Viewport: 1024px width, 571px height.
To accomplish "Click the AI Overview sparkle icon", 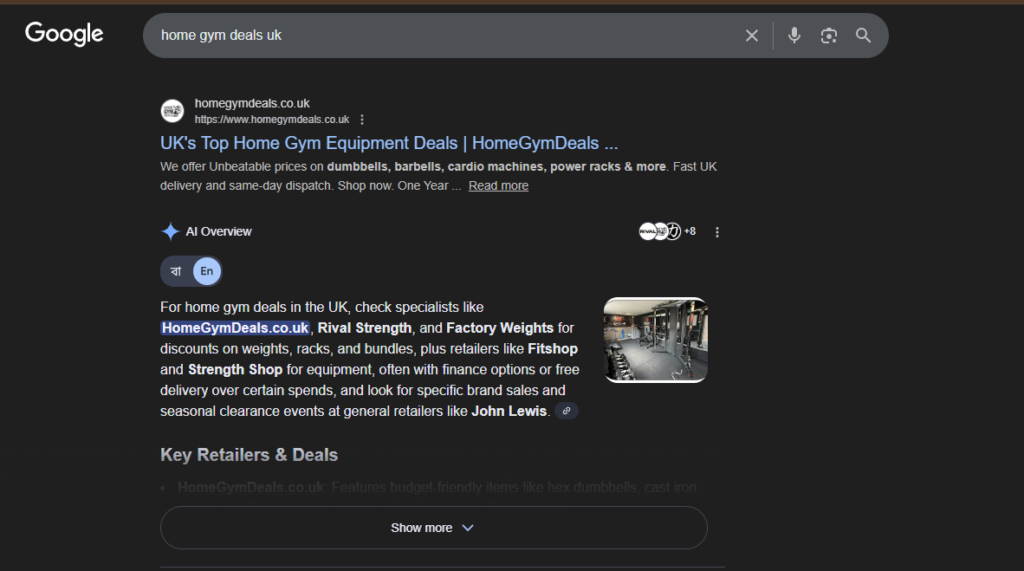I will pos(170,231).
